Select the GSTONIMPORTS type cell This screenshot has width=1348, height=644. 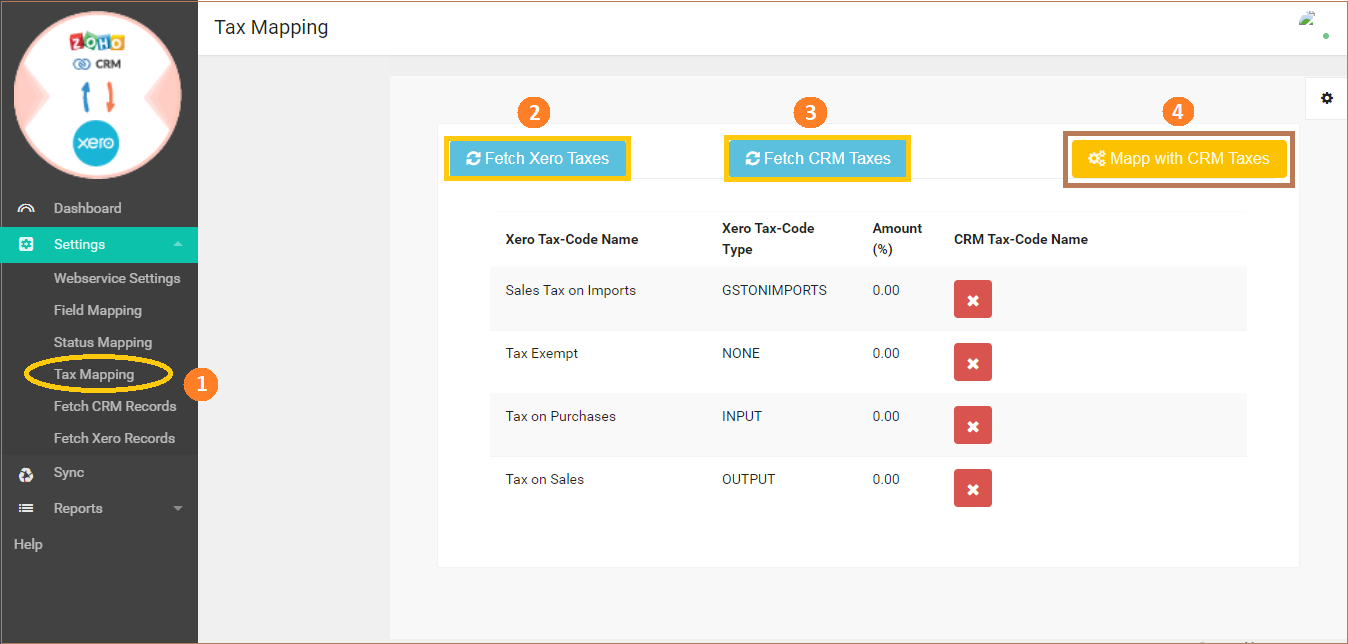774,290
